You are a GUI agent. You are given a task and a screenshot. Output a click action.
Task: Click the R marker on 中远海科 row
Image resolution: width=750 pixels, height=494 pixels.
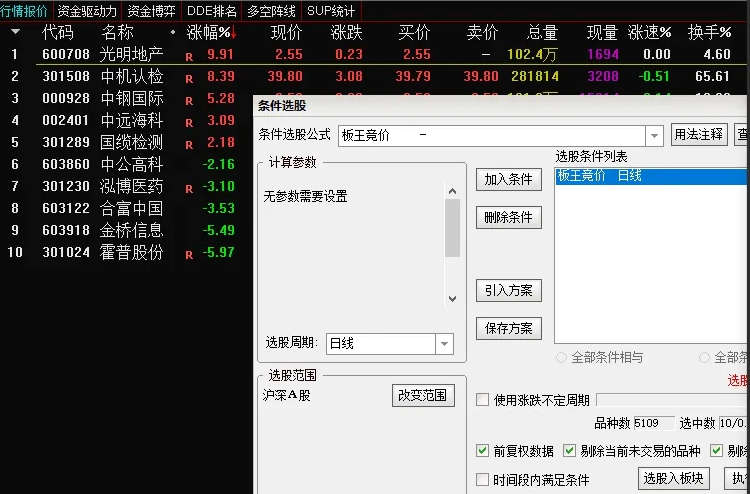[x=189, y=123]
